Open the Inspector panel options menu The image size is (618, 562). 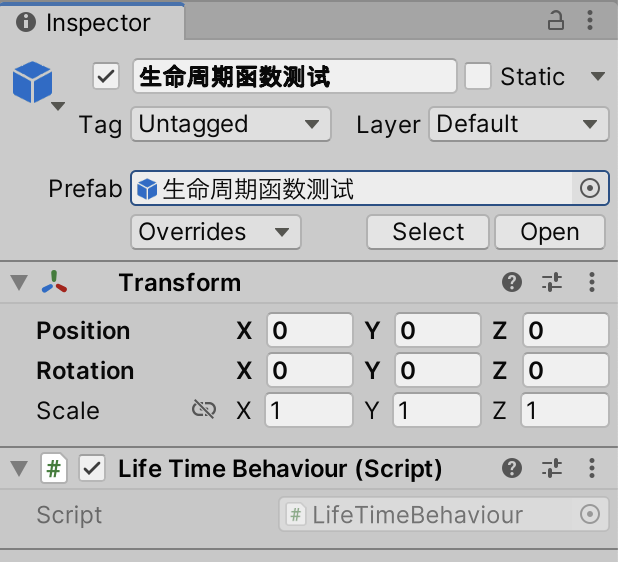pos(591,21)
